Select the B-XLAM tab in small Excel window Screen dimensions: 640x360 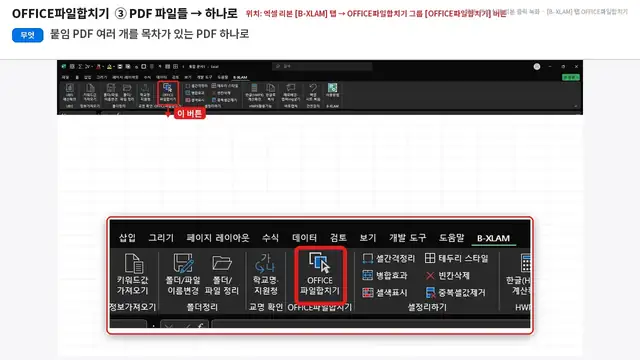tap(240, 77)
